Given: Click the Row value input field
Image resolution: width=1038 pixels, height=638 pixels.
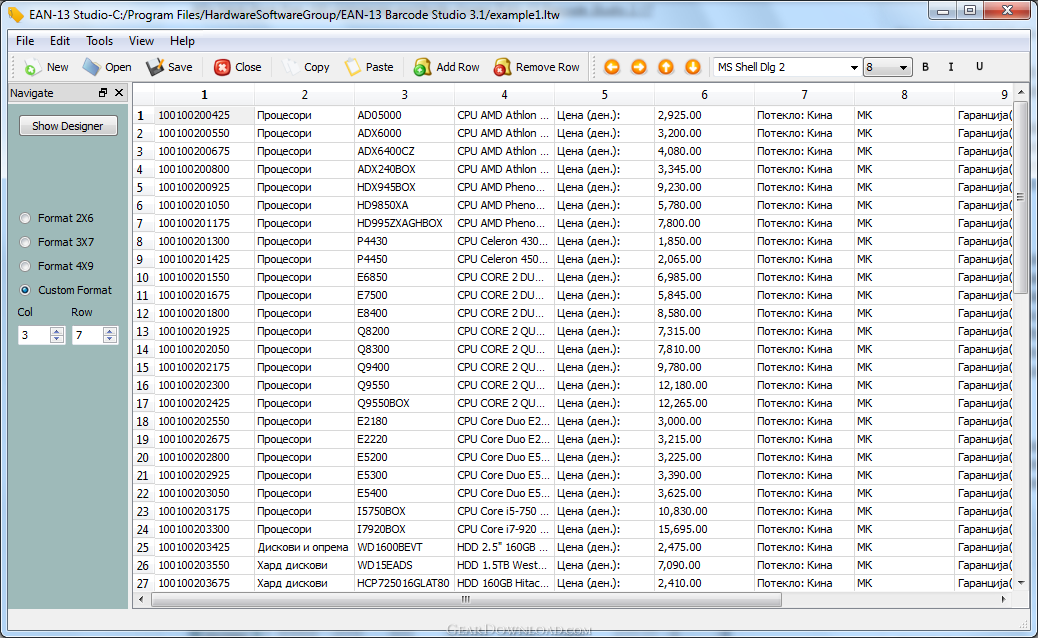Looking at the screenshot, I should pyautogui.click(x=87, y=335).
